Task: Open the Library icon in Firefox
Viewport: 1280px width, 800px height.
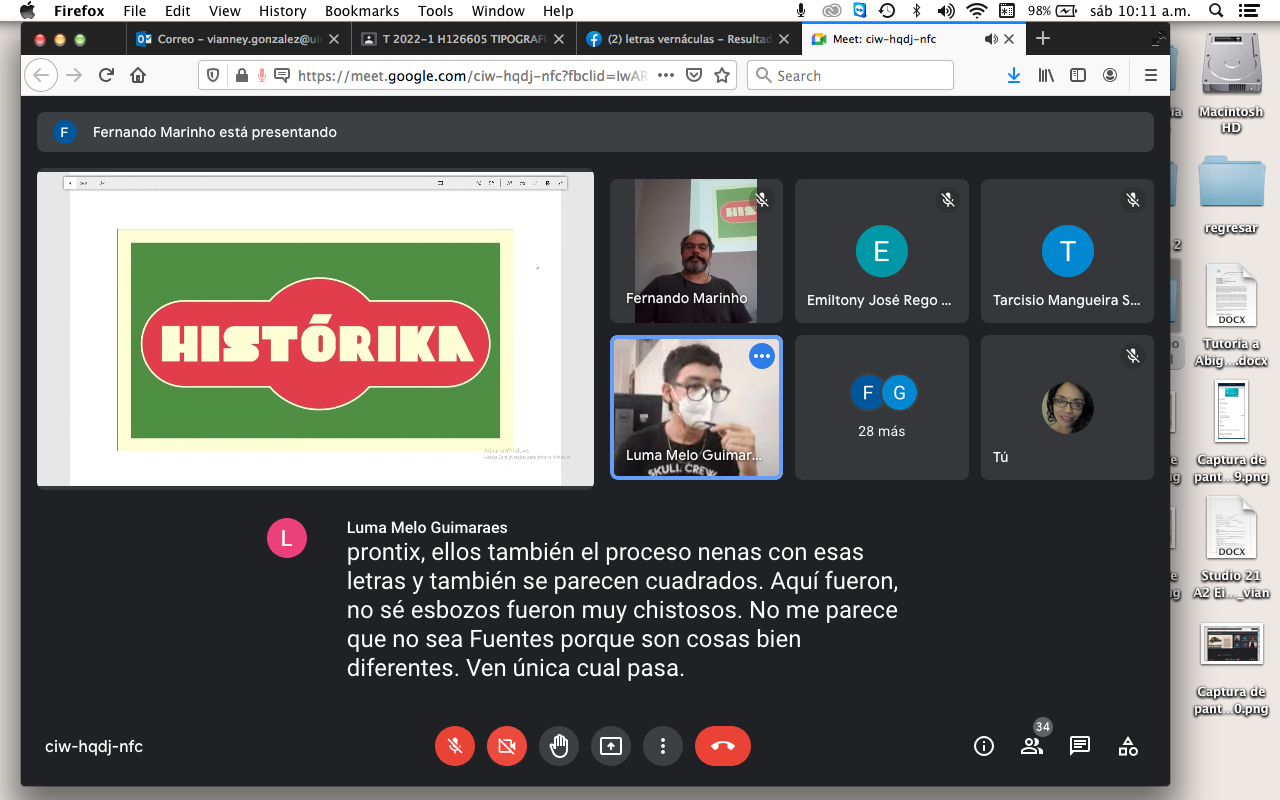Action: point(1046,75)
